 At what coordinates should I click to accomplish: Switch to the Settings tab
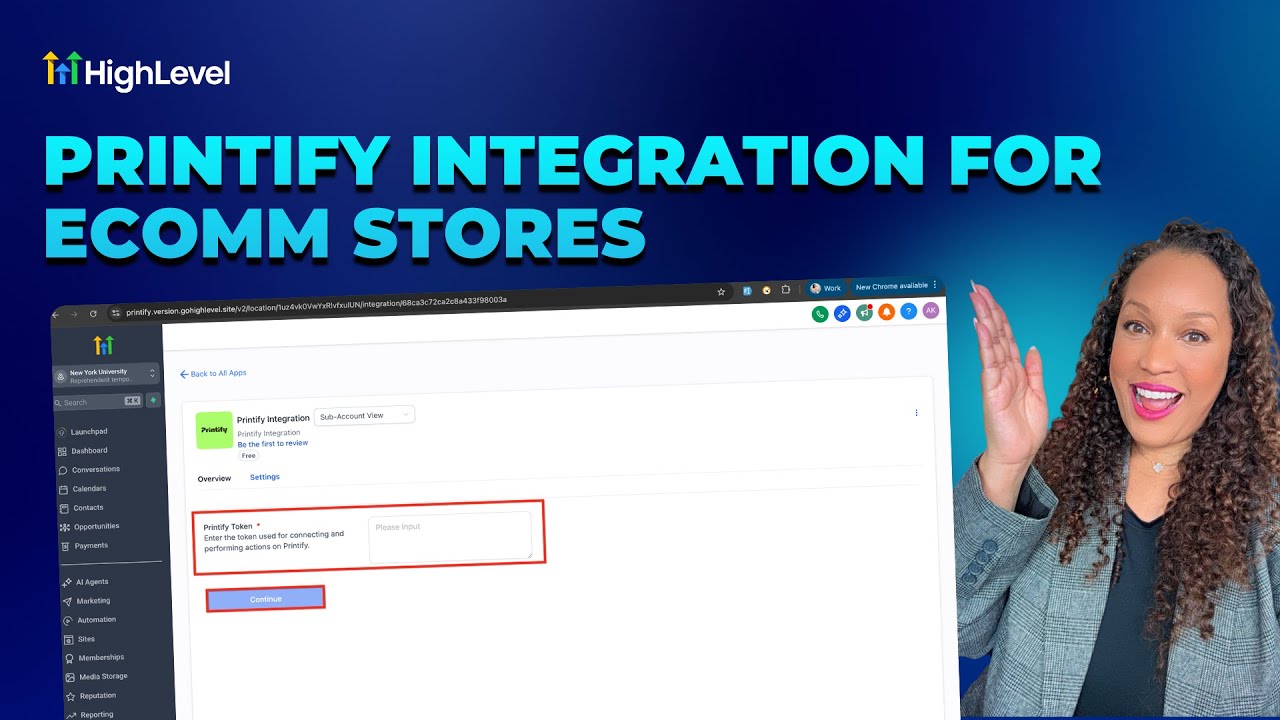point(265,477)
